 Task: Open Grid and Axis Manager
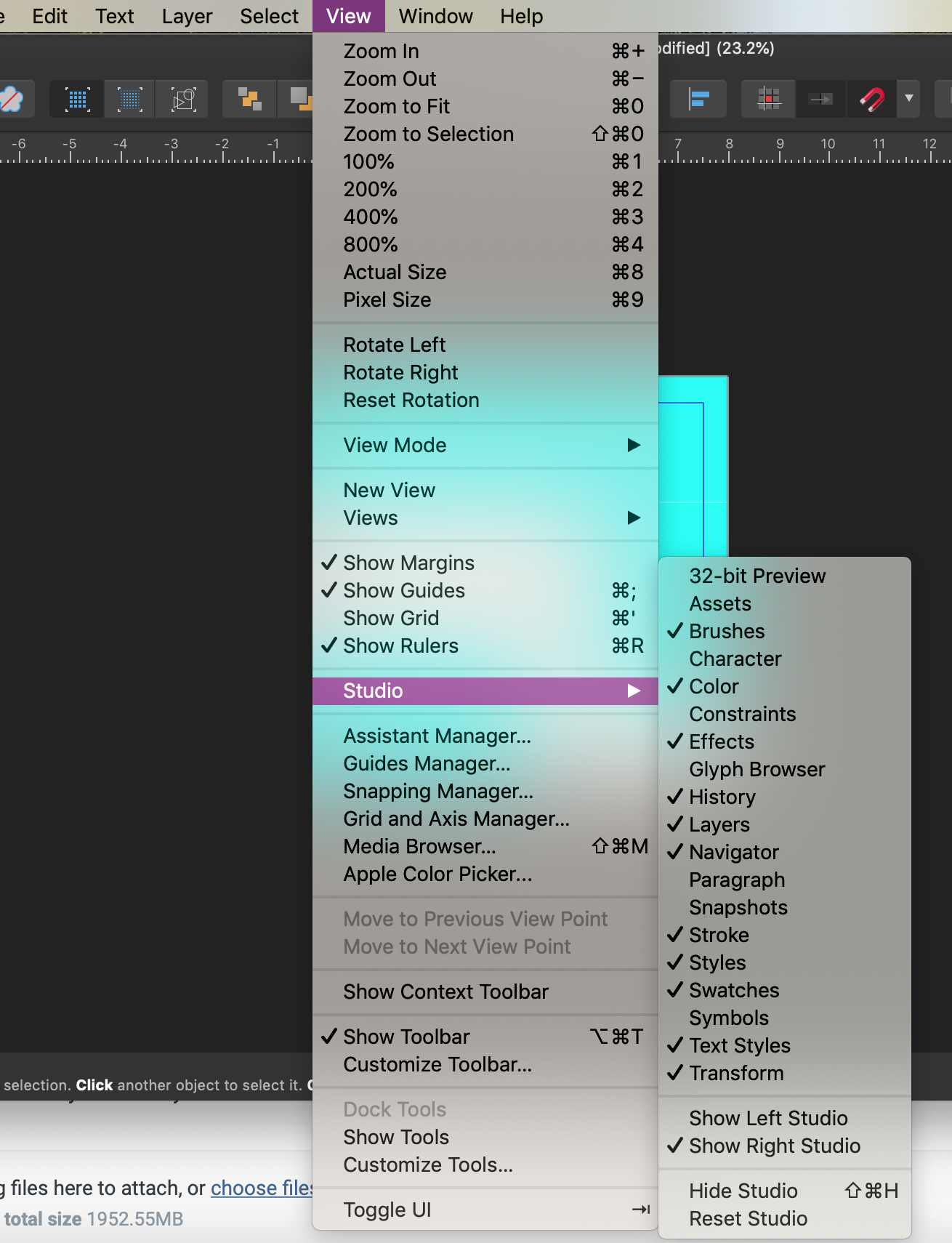pos(485,818)
